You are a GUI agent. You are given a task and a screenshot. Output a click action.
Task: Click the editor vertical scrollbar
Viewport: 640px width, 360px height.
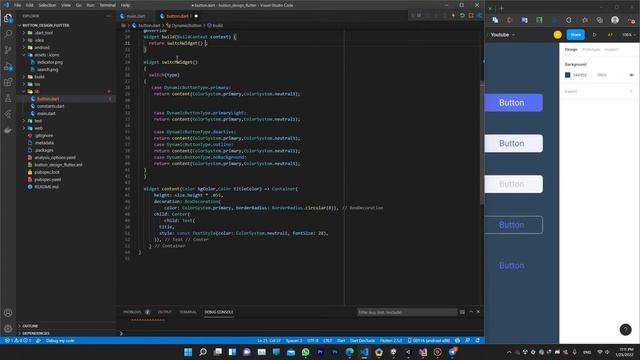(482, 143)
